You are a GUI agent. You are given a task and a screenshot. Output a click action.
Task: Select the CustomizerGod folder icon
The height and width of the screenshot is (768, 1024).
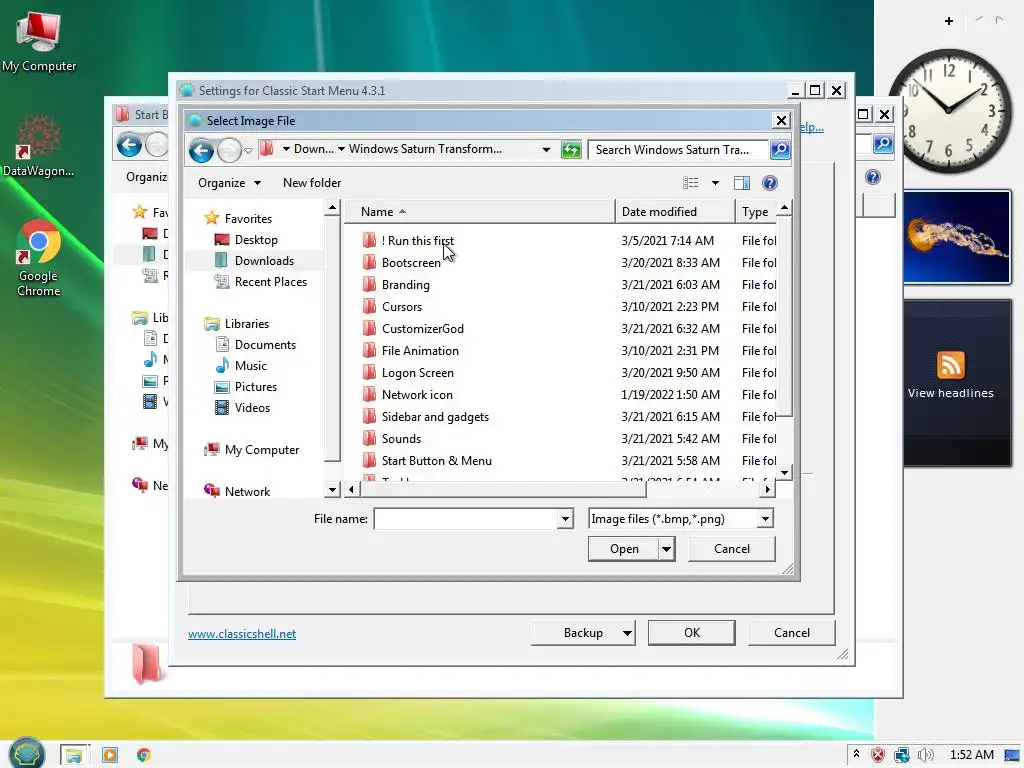(369, 328)
